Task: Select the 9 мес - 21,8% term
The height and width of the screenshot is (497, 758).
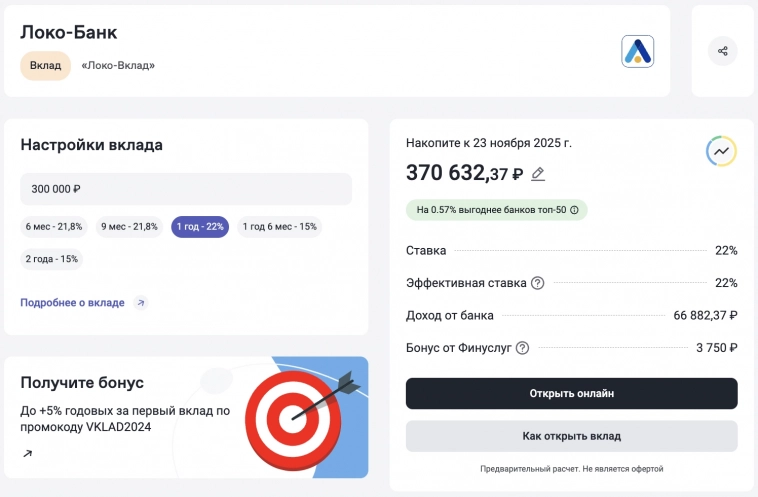Action: click(129, 226)
